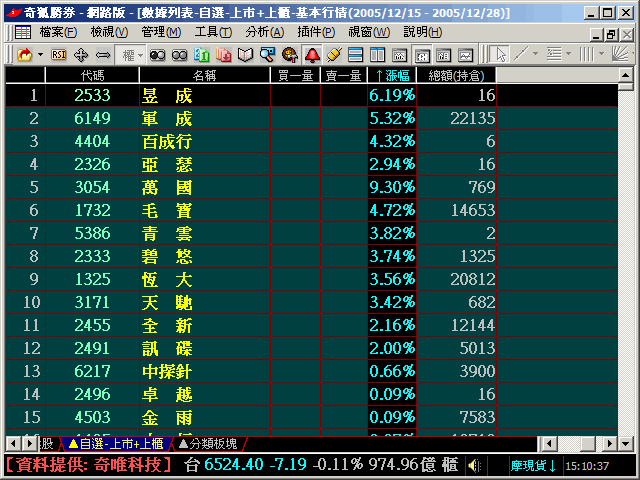Click the fan lines tool icon
Image resolution: width=640 pixels, height=480 pixels.
(x=620, y=54)
